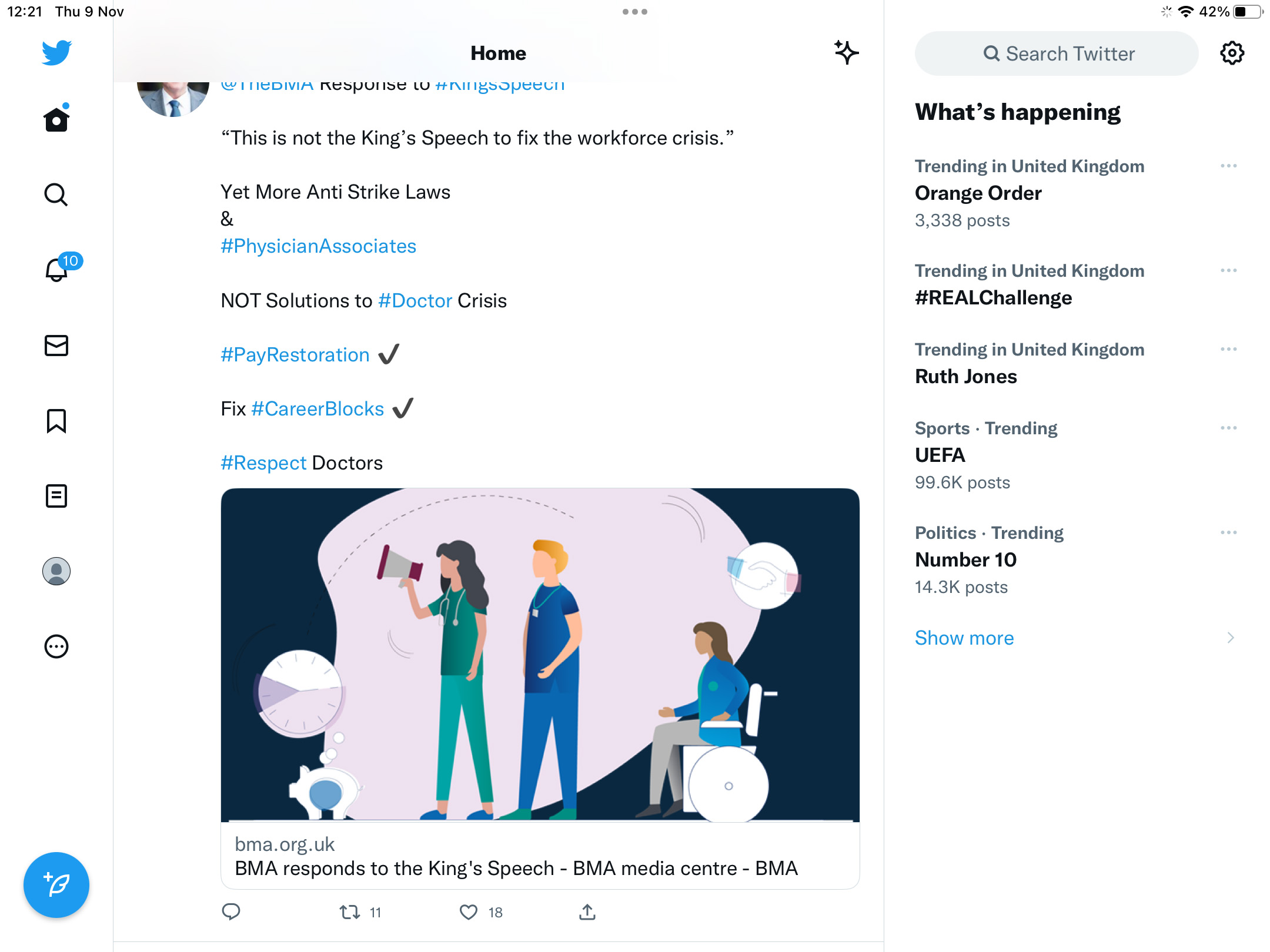
Task: Open the #Doctor hashtag link
Action: pyautogui.click(x=415, y=301)
